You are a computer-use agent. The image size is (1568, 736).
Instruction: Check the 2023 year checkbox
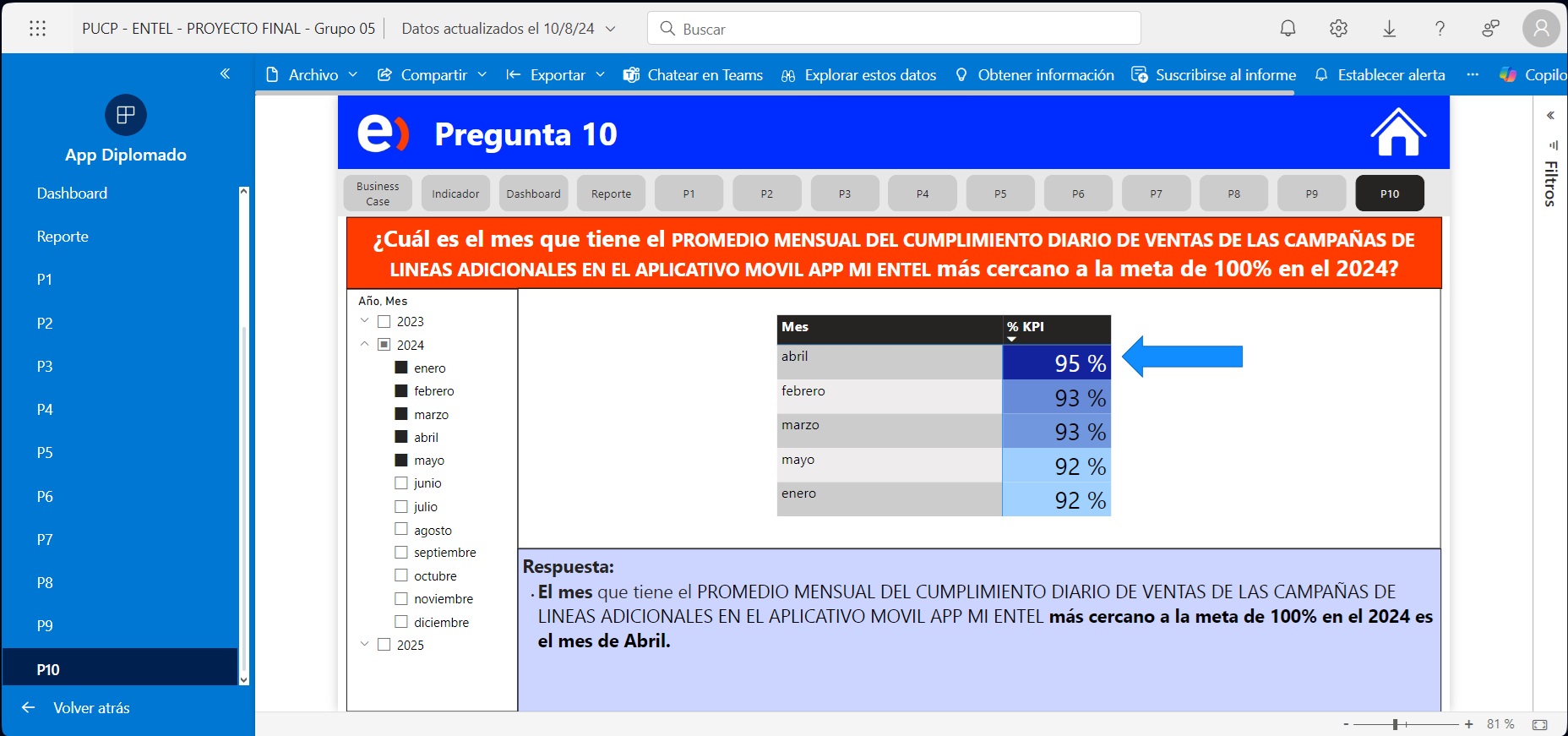384,321
